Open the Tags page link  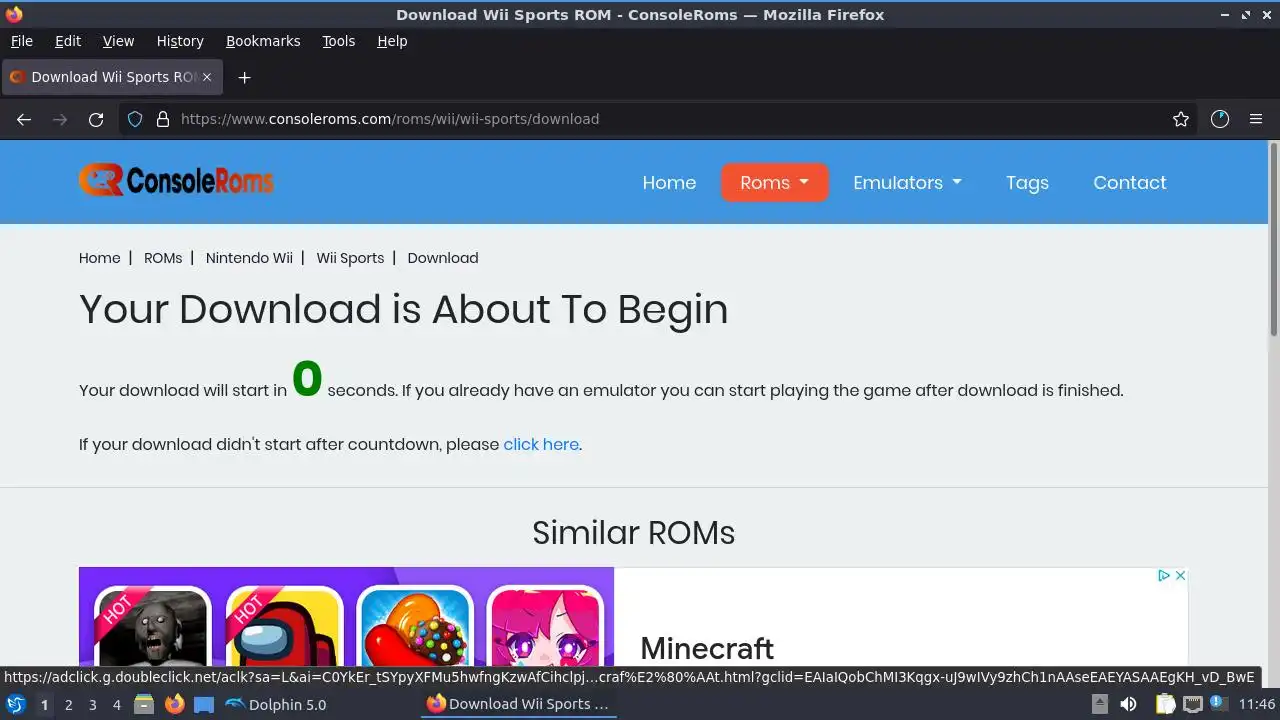tap(1027, 182)
